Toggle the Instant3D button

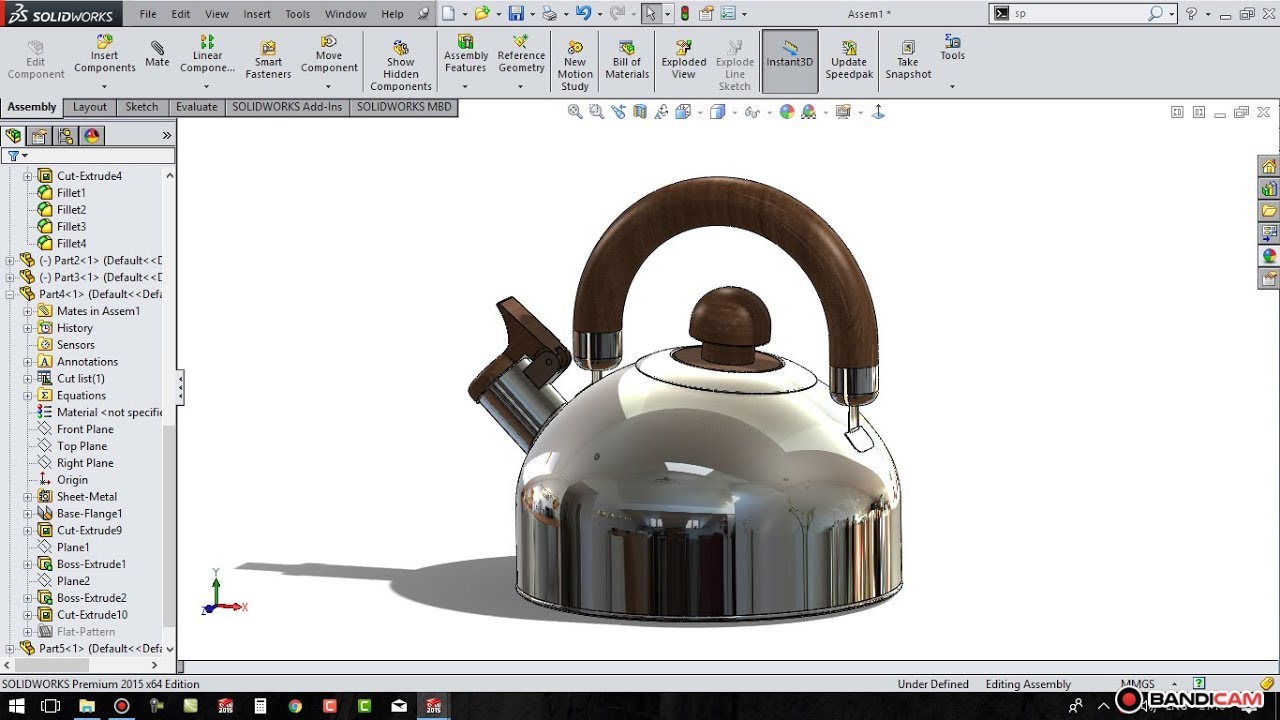pyautogui.click(x=790, y=61)
